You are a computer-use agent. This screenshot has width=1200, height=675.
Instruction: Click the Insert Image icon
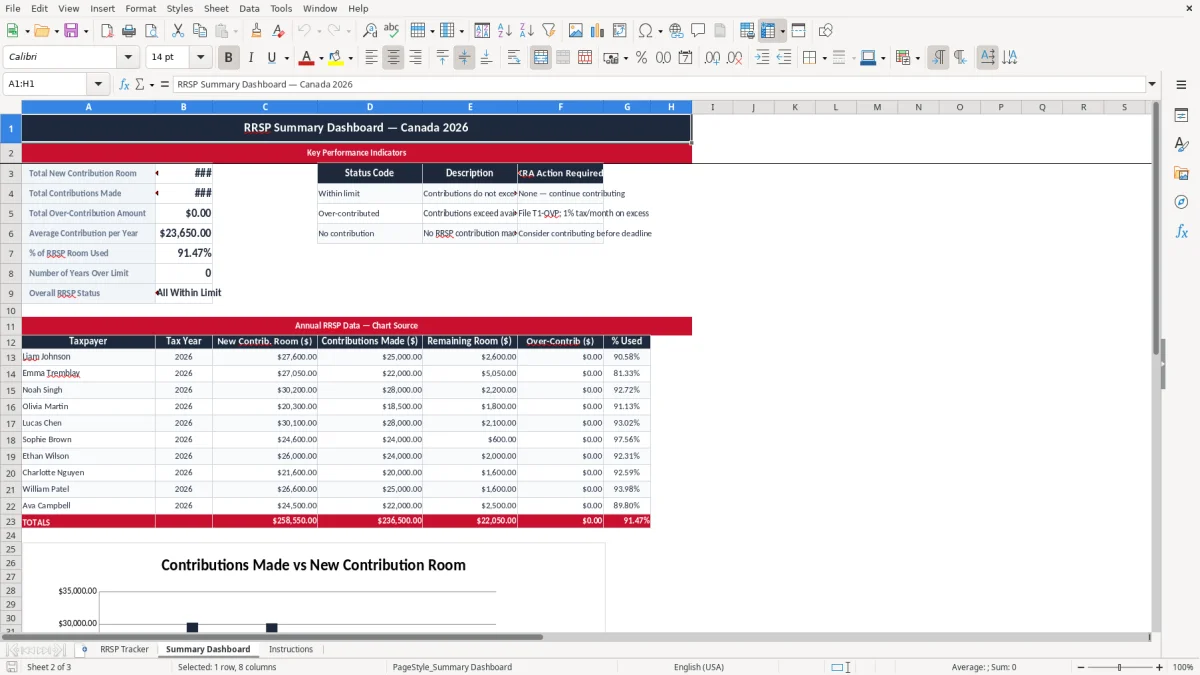coord(576,31)
